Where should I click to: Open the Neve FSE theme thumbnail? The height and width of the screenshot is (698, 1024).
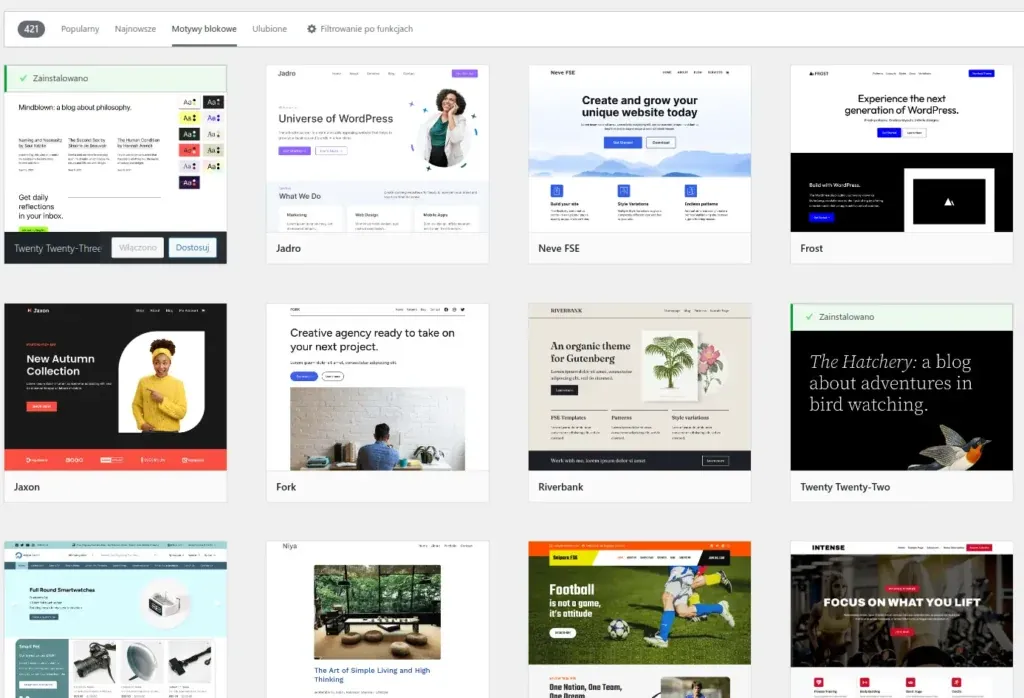[639, 148]
